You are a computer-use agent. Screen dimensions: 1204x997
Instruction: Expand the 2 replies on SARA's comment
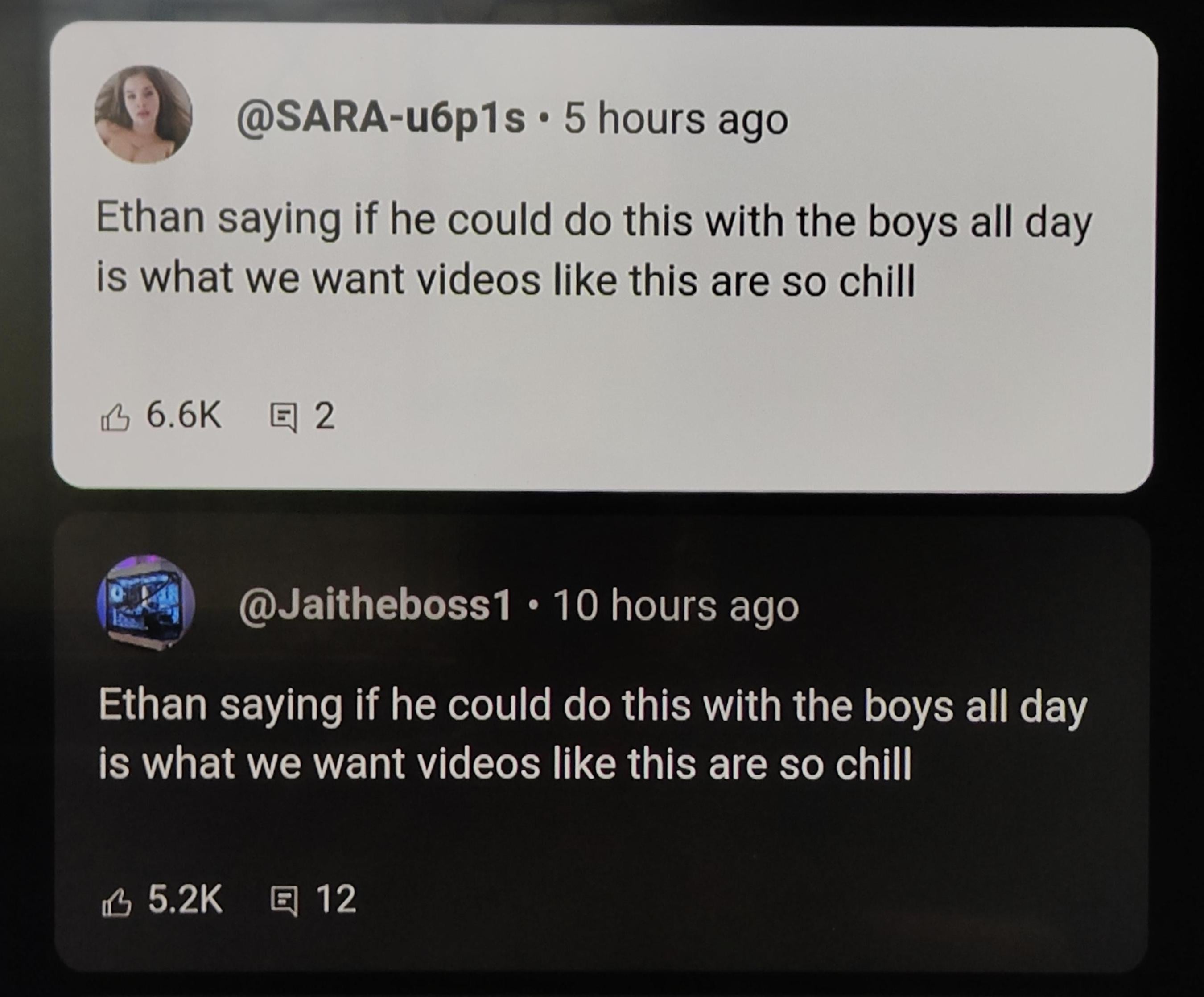coord(325,416)
